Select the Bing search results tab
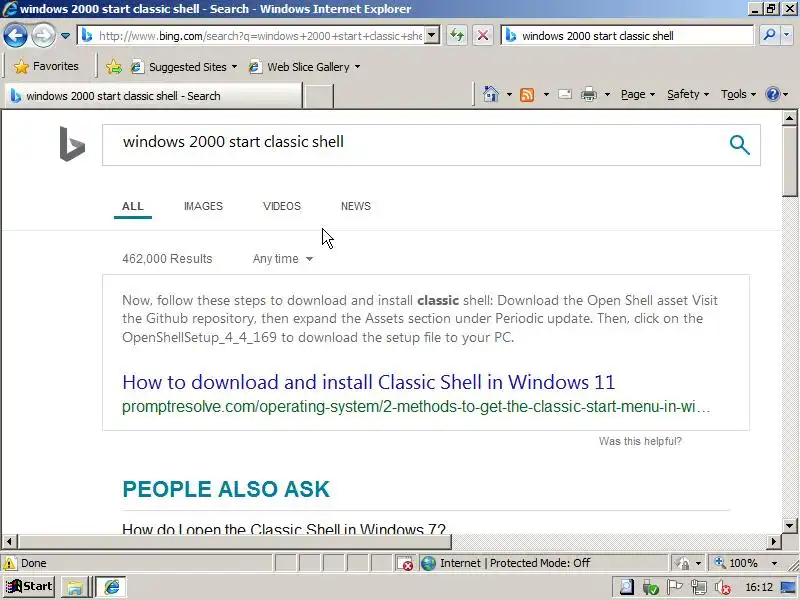This screenshot has width=800, height=600. tap(153, 96)
